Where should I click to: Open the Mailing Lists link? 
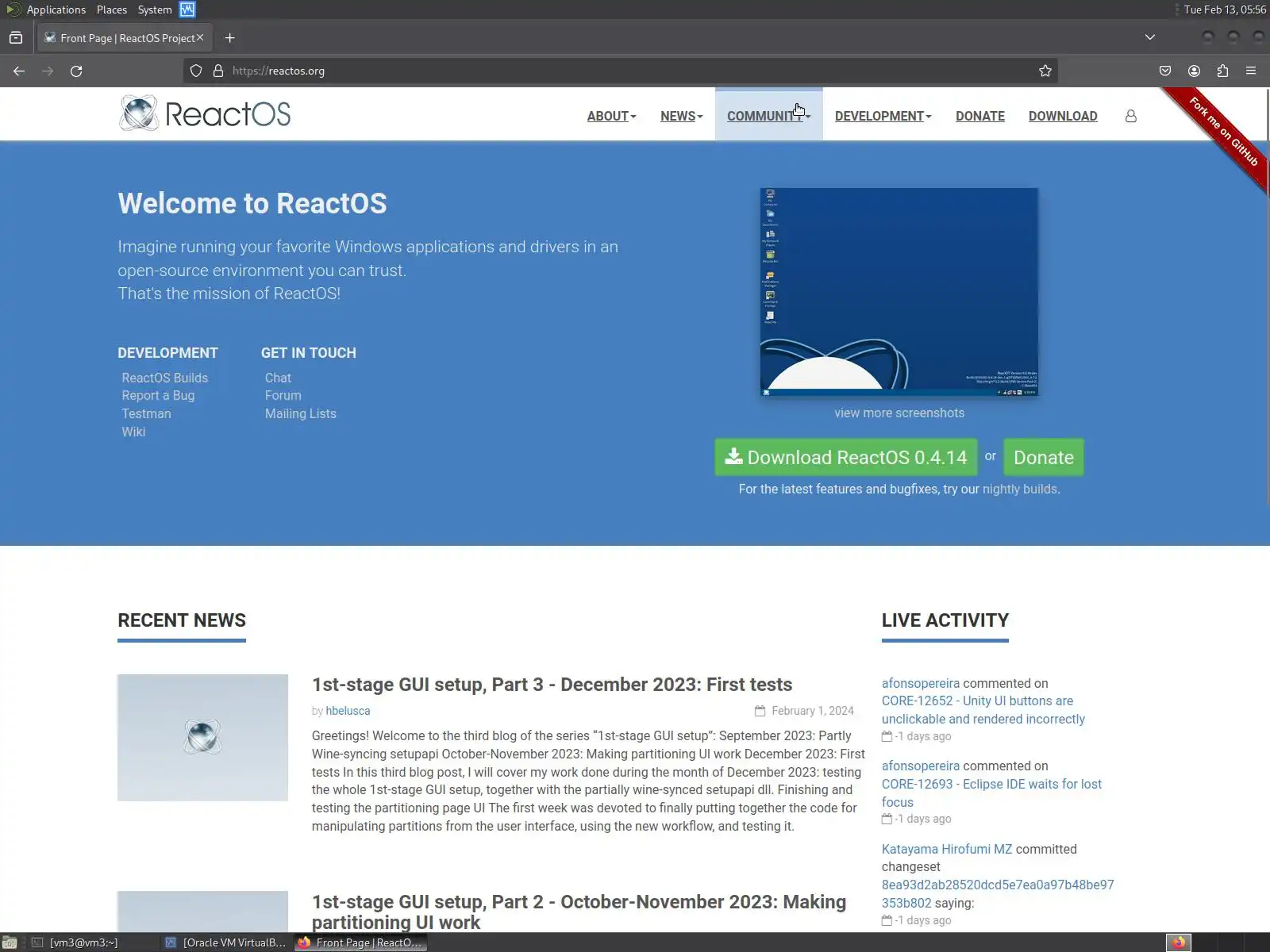[301, 413]
